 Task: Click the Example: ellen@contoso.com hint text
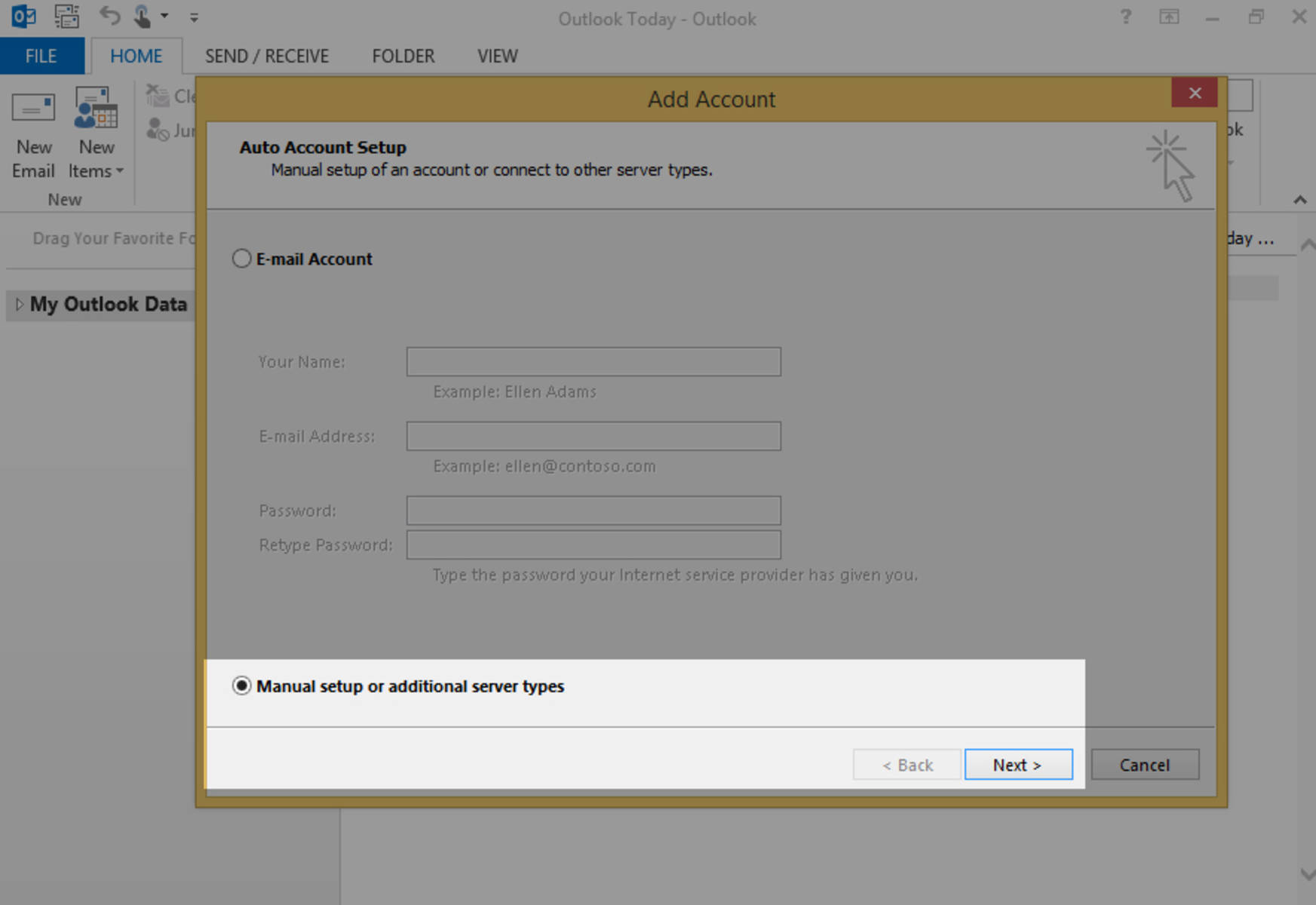point(544,466)
